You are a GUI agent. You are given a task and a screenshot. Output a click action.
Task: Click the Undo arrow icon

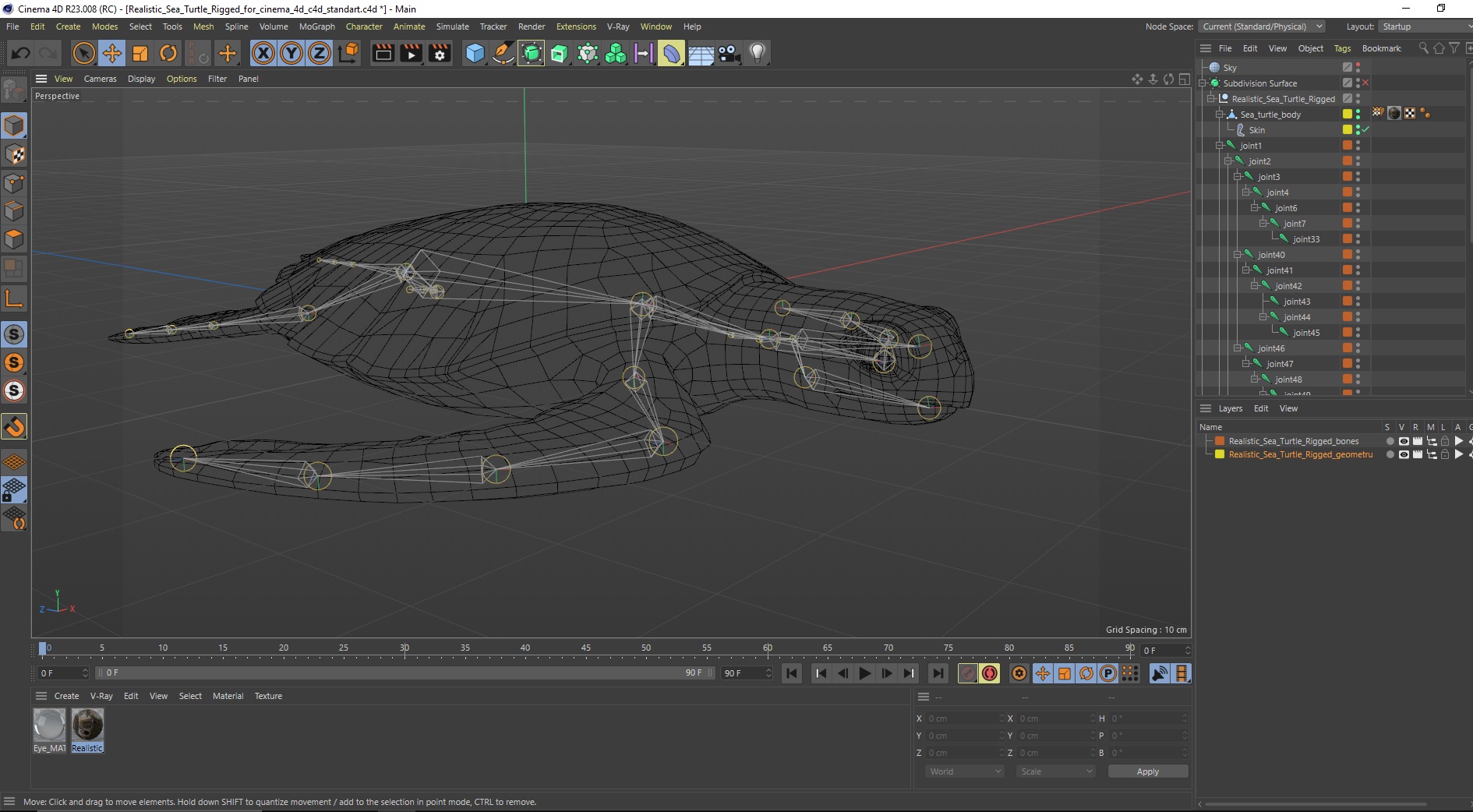(21, 53)
